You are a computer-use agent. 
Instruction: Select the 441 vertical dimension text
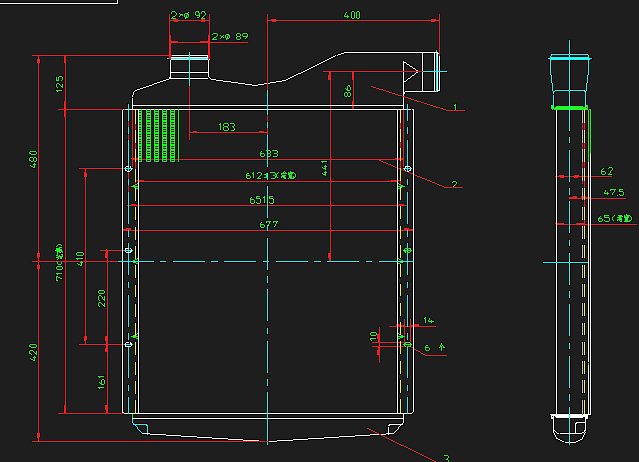(325, 168)
